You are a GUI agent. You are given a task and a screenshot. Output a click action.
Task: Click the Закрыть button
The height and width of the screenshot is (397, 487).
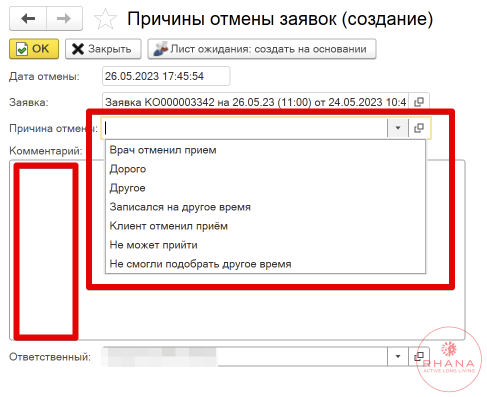pyautogui.click(x=103, y=49)
